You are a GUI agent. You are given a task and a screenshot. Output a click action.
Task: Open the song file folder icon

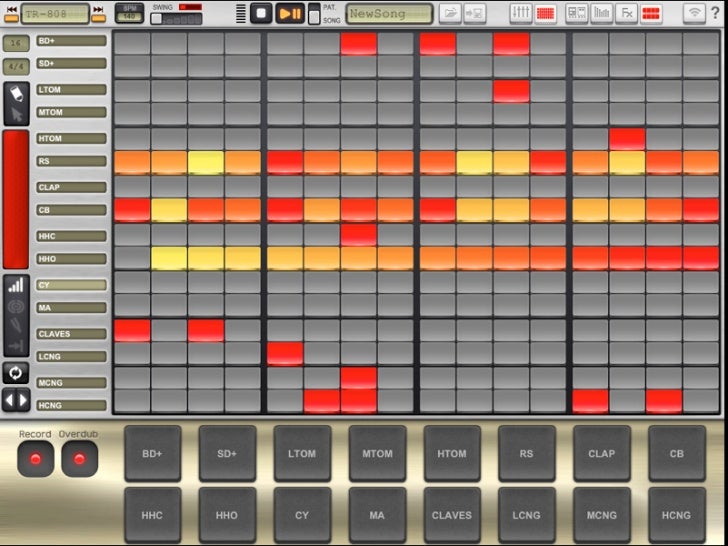[450, 13]
